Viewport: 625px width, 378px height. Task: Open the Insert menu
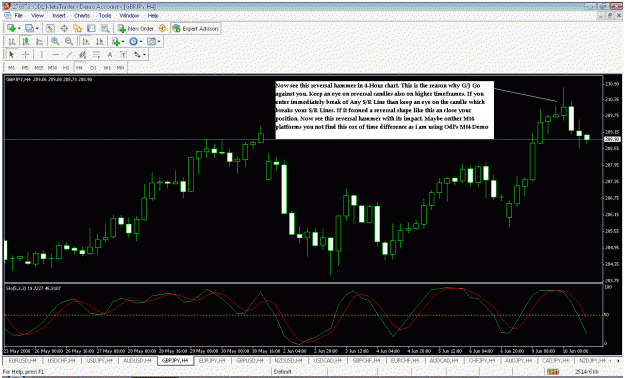click(x=59, y=16)
